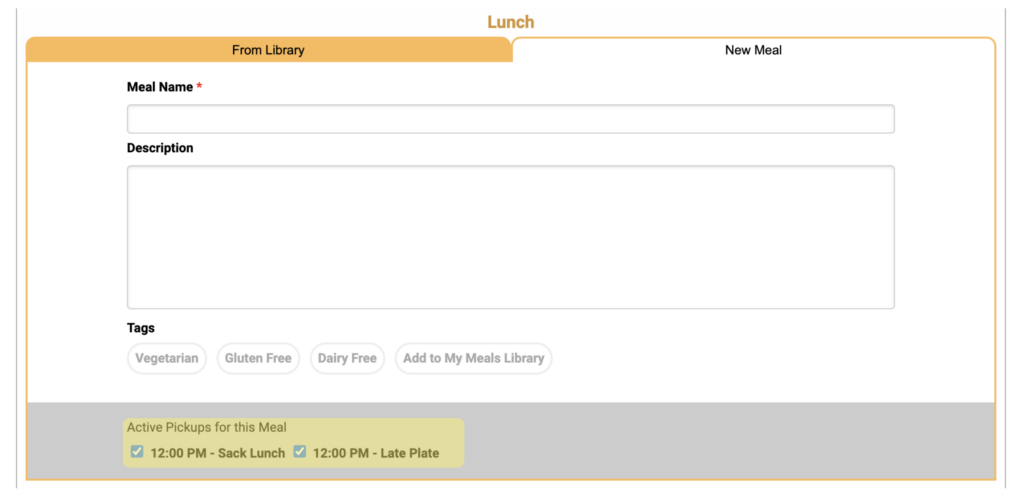Click the 12:00 PM - Late Plate label
Viewport: 1024px width, 503px height.
pos(376,453)
